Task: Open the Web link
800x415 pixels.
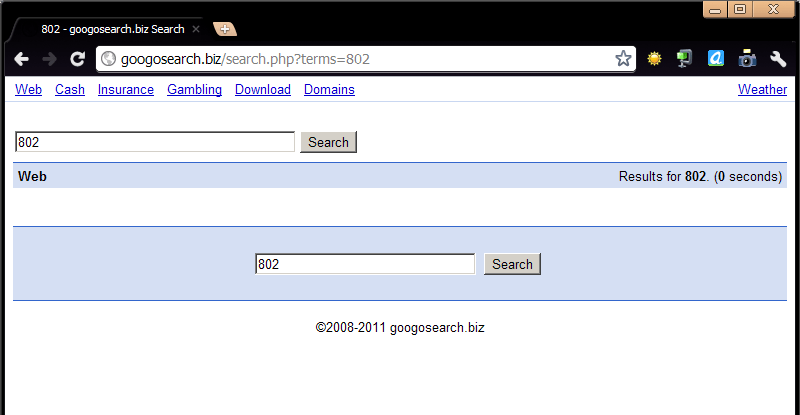Action: (28, 89)
